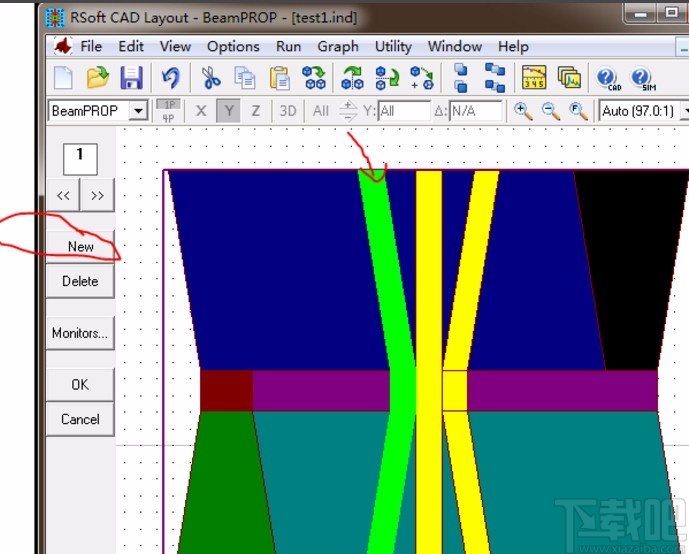The width and height of the screenshot is (689, 554).
Task: Open the Auto (97.0:1) aspect ratio dropdown
Action: 642,111
